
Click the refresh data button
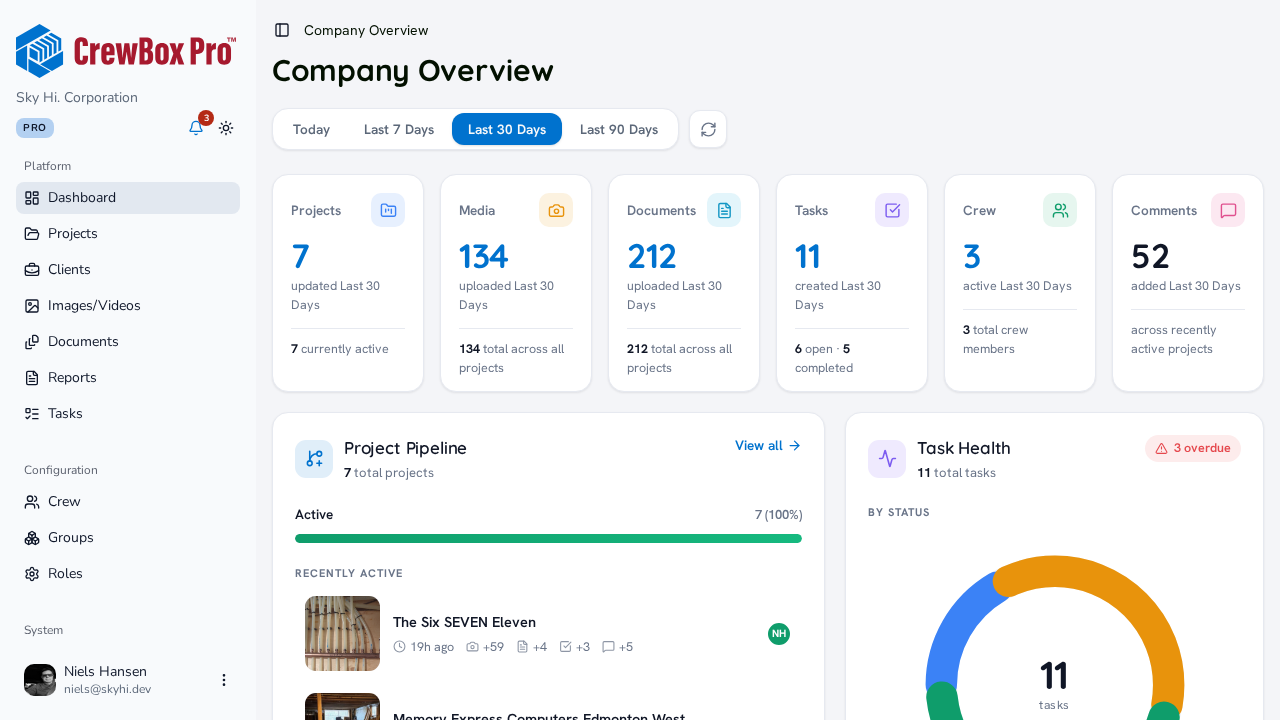click(708, 129)
